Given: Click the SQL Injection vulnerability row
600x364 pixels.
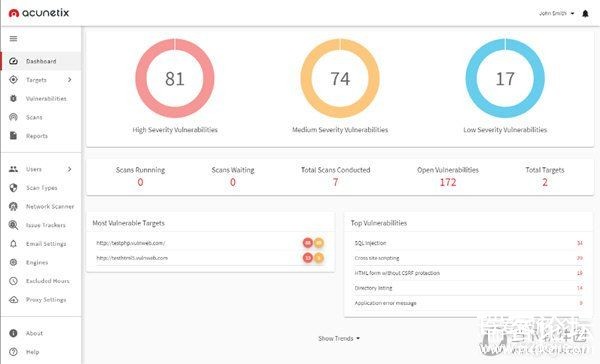Looking at the screenshot, I should (468, 243).
